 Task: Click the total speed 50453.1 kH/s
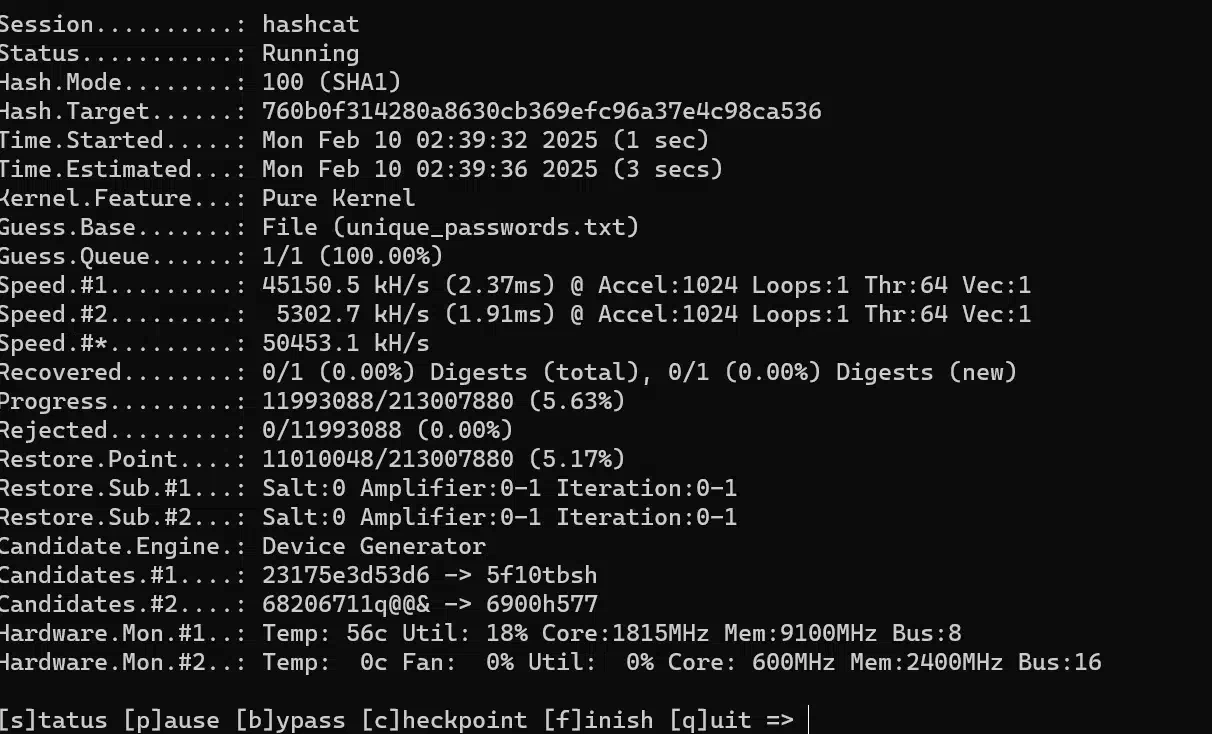345,343
